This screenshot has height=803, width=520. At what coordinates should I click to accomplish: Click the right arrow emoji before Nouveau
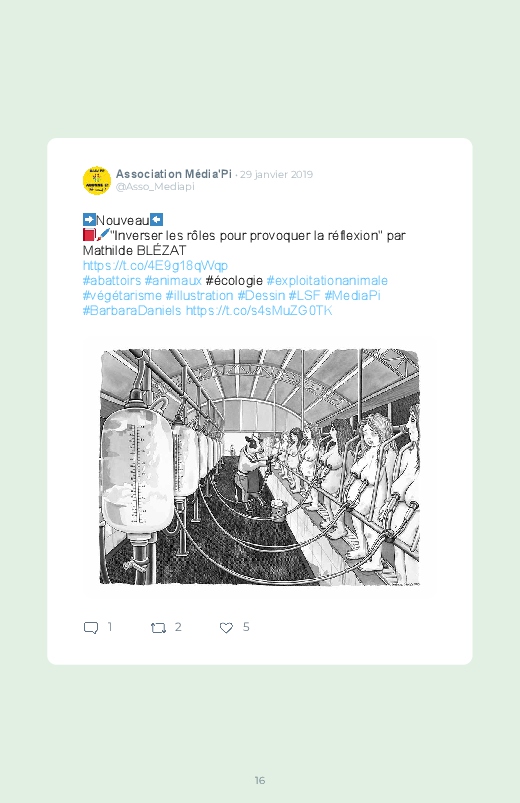(89, 220)
